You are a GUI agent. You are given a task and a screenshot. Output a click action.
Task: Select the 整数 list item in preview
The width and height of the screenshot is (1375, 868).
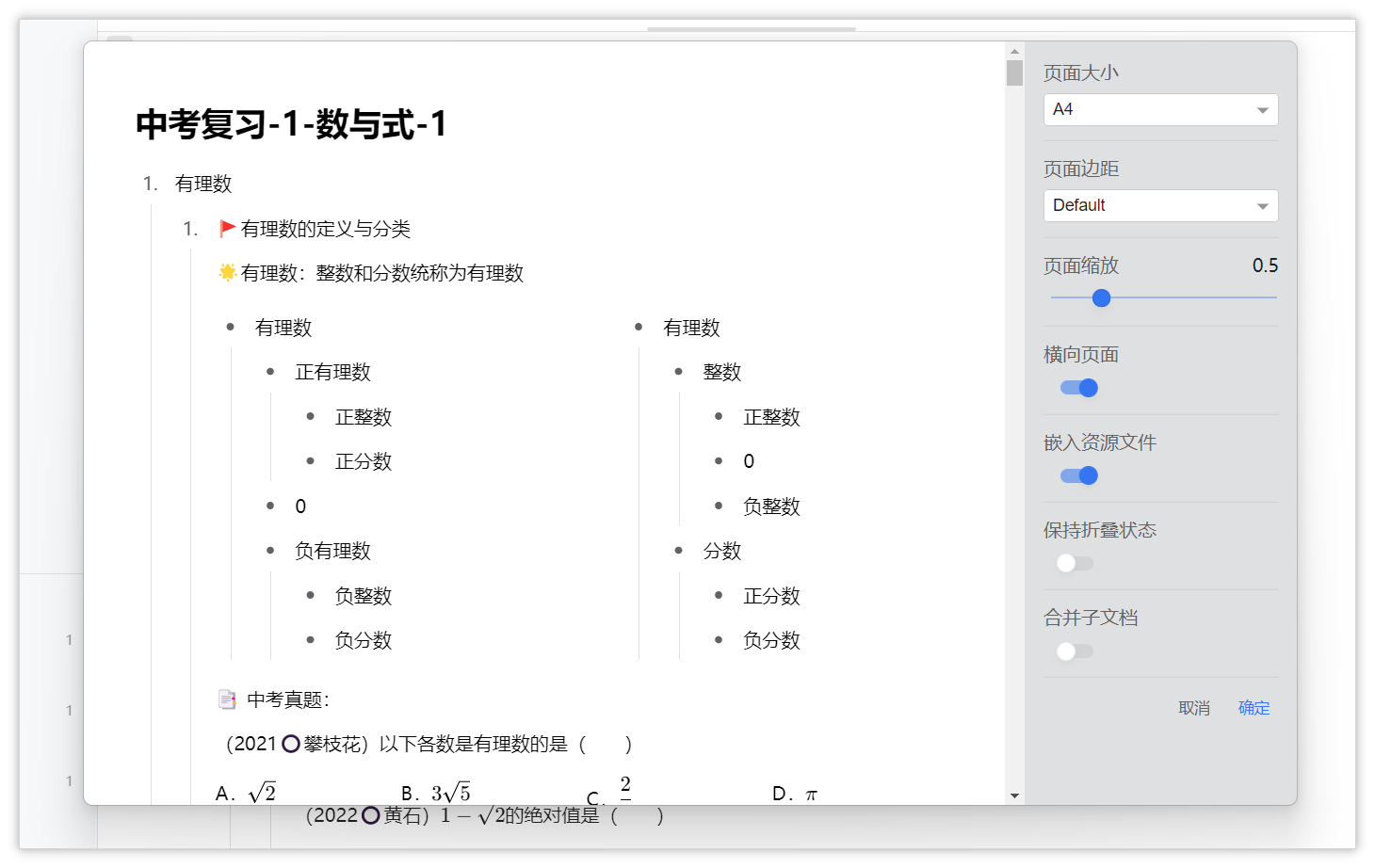tap(721, 373)
